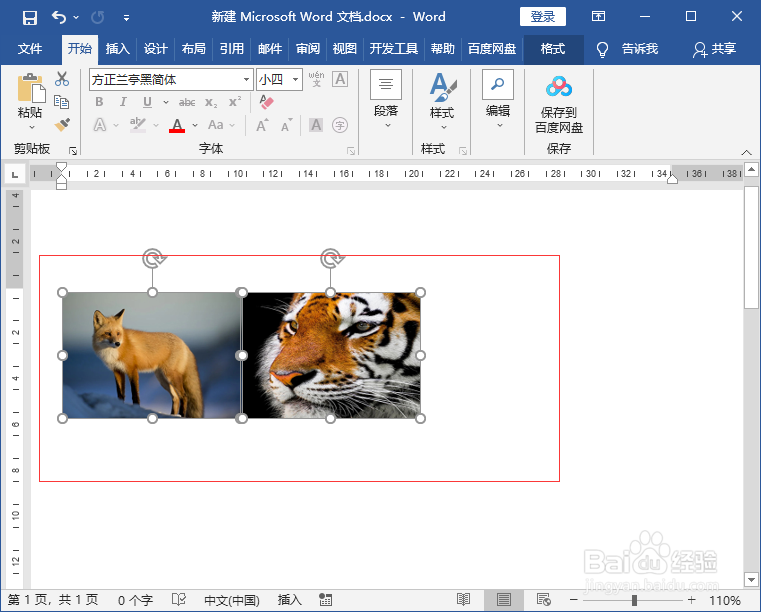Switch to the 审阅 tab
The image size is (761, 612).
click(x=308, y=49)
